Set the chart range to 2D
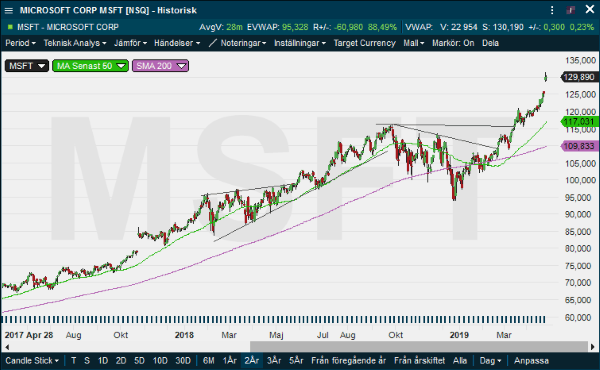The height and width of the screenshot is (370, 600). point(121,360)
